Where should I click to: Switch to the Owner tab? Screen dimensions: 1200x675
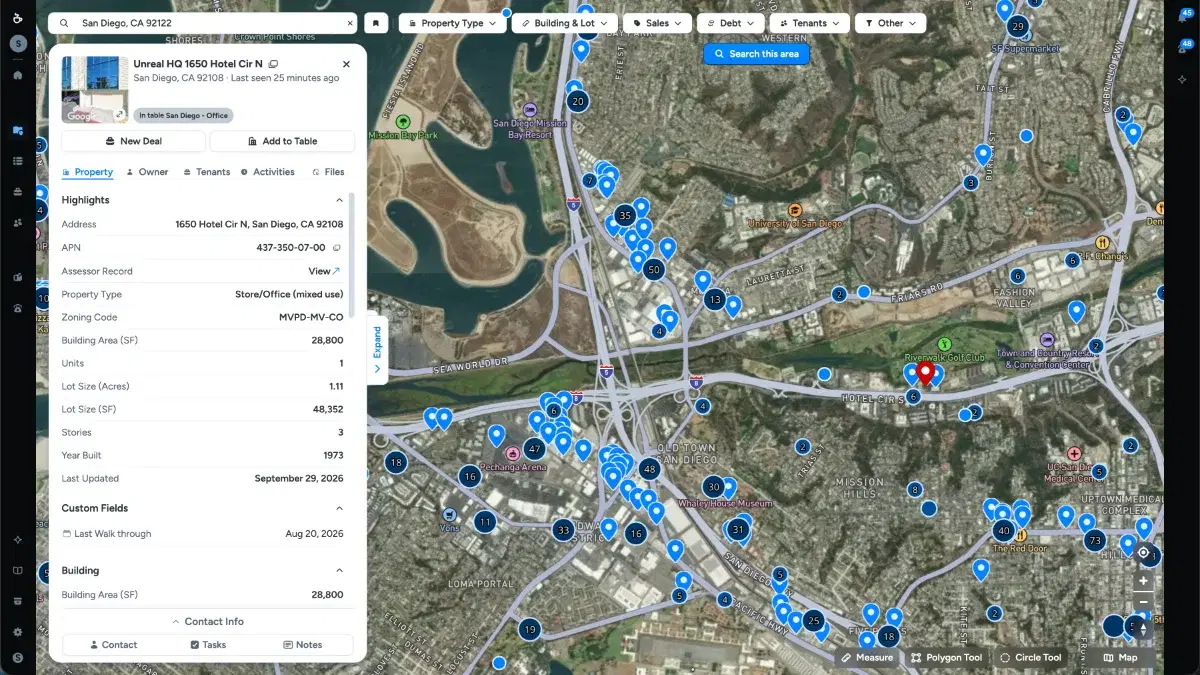click(x=147, y=172)
